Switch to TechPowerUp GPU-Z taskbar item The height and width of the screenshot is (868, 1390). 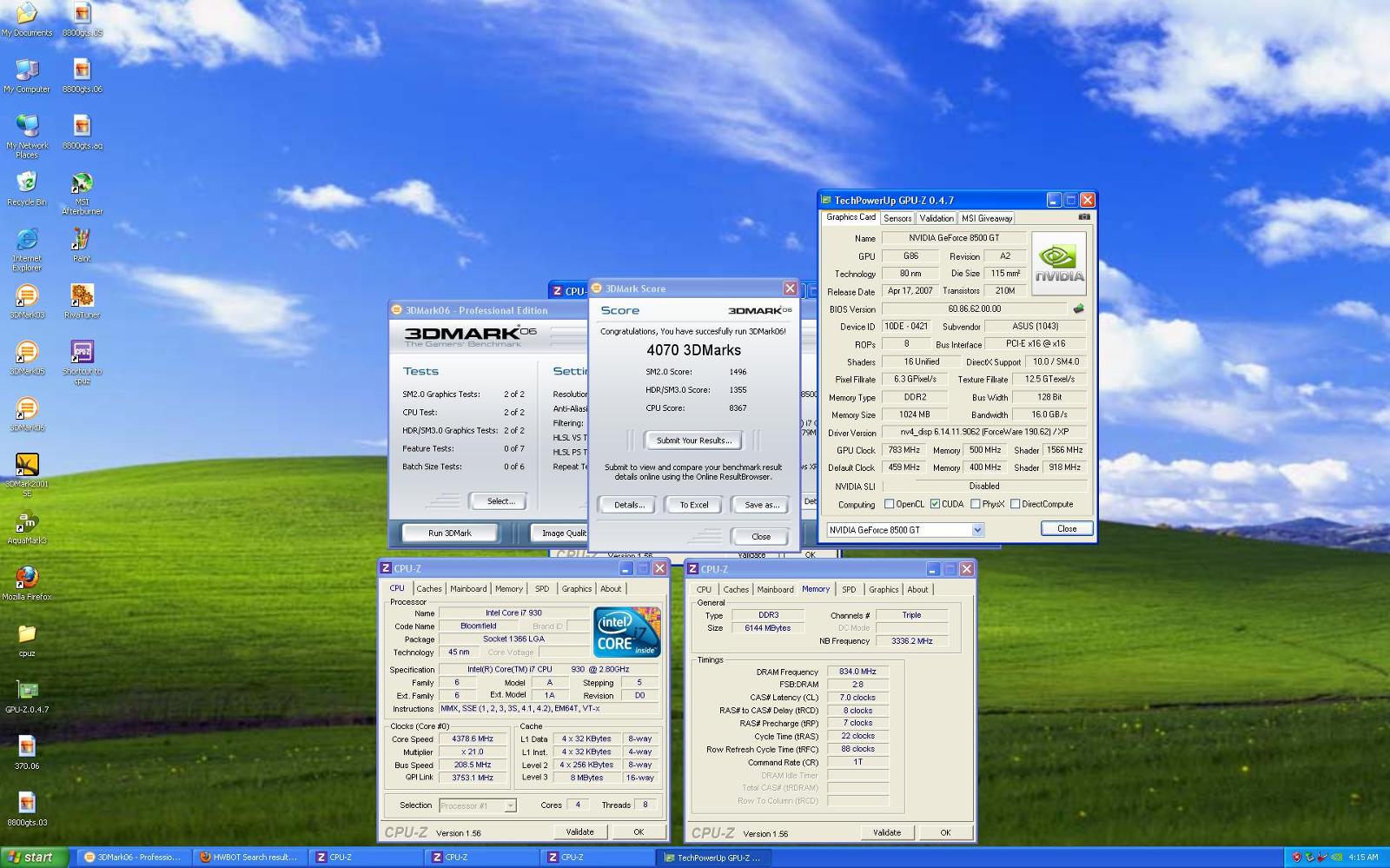tap(712, 858)
